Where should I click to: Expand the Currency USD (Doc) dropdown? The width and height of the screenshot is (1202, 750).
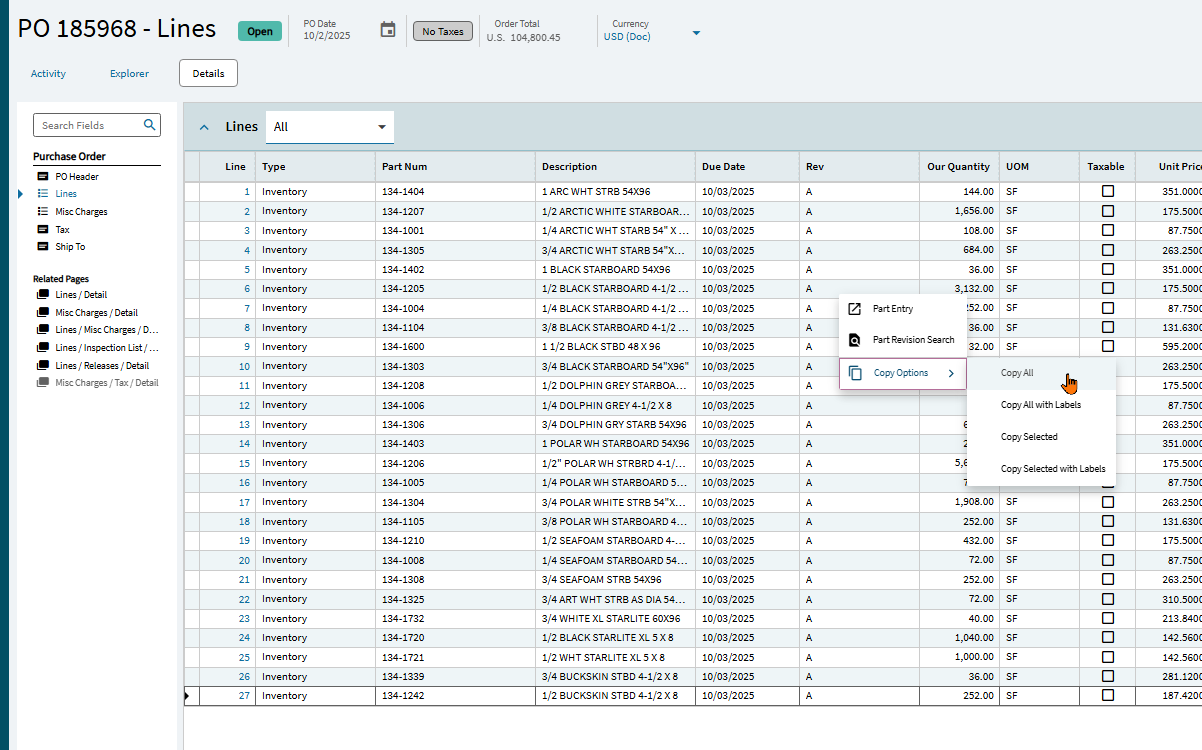coord(696,34)
